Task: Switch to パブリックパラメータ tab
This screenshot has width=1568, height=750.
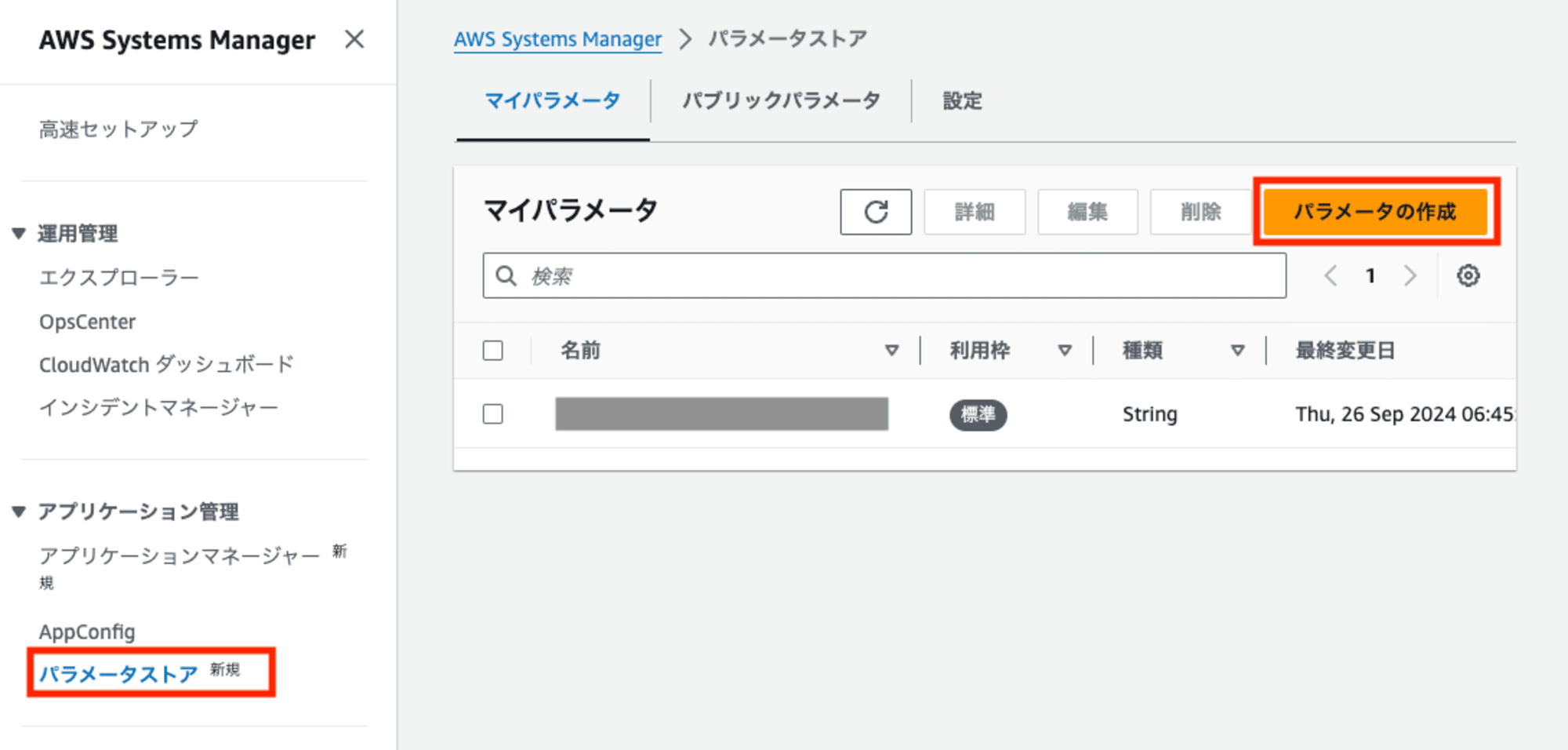Action: [781, 101]
